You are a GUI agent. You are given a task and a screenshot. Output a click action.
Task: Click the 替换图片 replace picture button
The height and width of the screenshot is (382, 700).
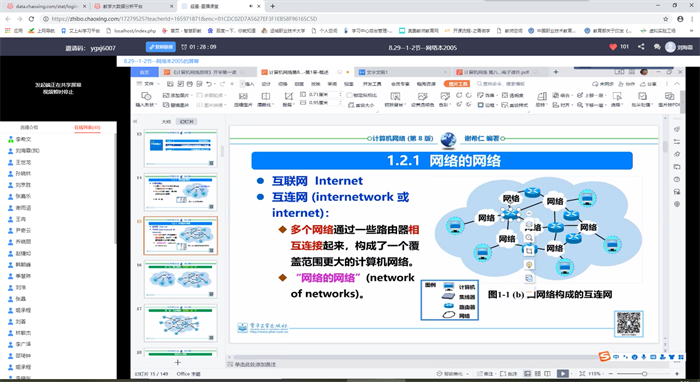(x=176, y=105)
